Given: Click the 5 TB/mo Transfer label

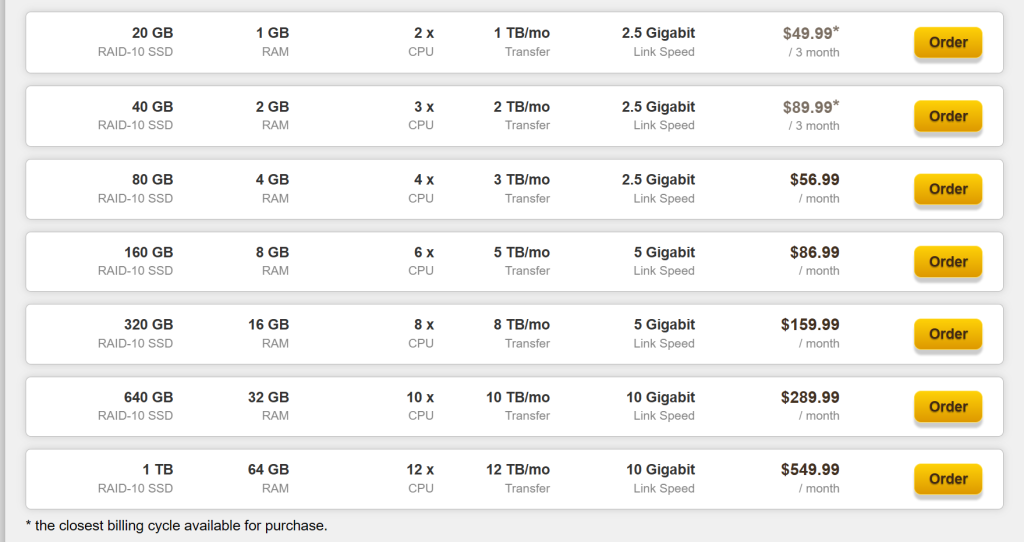Looking at the screenshot, I should point(522,261).
